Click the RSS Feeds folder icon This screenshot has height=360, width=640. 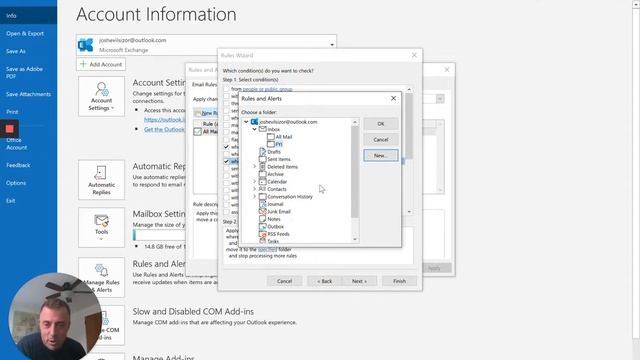coord(262,234)
